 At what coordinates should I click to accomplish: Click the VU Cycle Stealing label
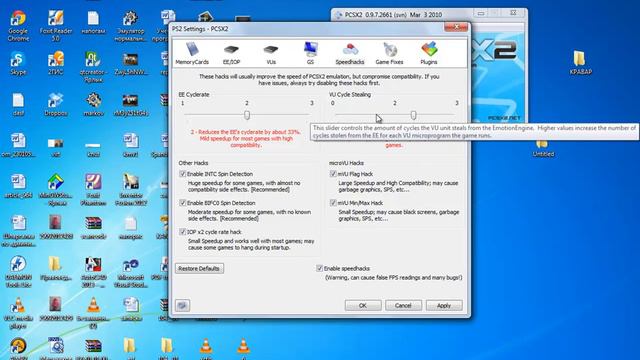(350, 95)
